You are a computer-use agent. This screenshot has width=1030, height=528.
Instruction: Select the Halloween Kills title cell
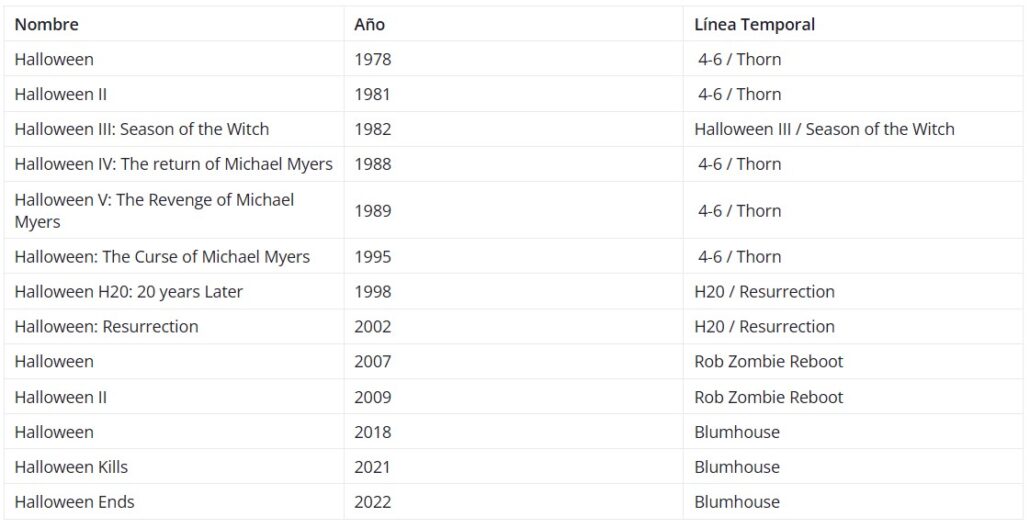coord(71,467)
